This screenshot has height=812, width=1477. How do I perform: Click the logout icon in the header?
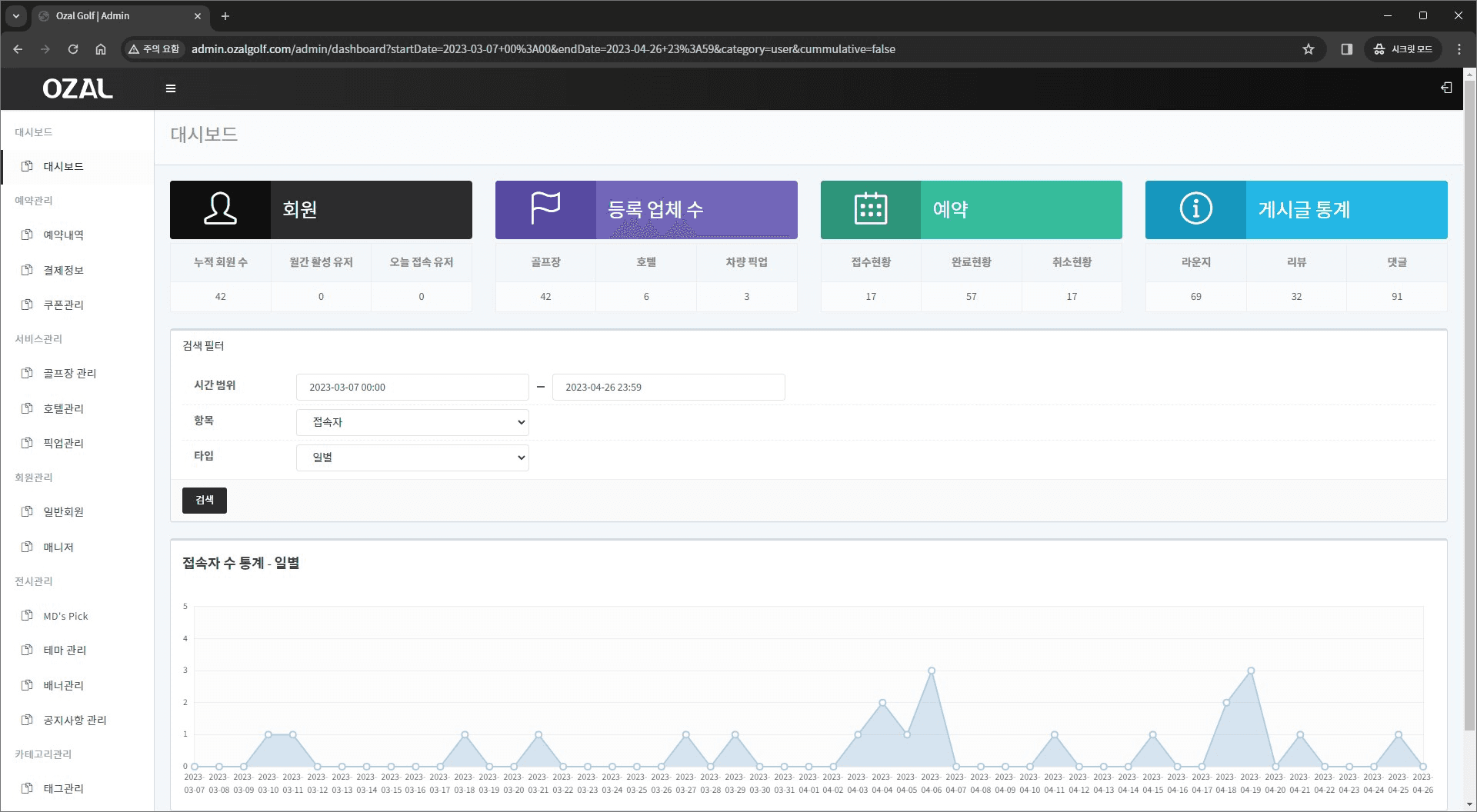coord(1445,88)
